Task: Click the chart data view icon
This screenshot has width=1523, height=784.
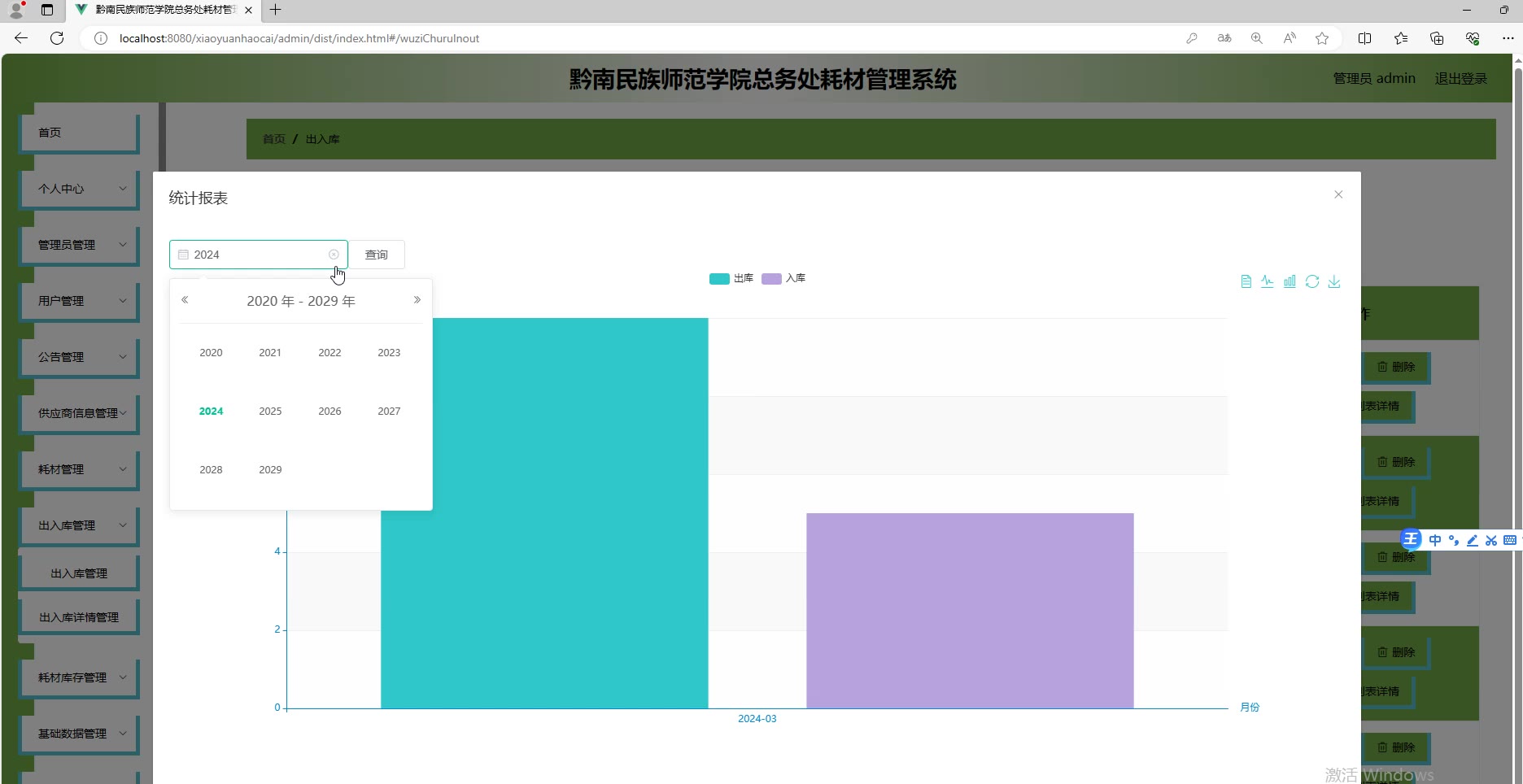Action: point(1246,281)
